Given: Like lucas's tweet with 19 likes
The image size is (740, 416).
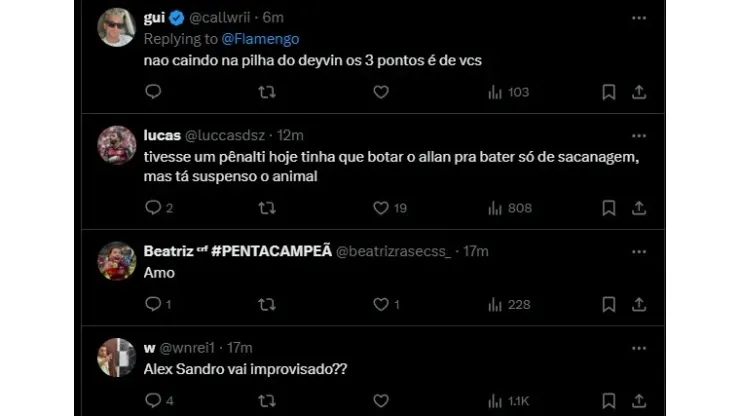Looking at the screenshot, I should tap(380, 208).
